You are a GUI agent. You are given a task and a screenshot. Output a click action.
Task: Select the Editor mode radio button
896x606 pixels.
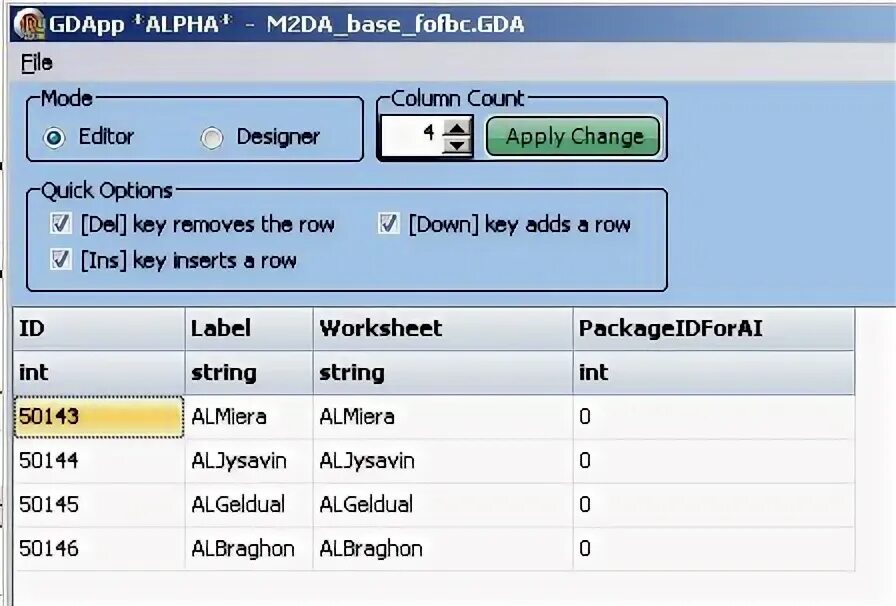click(x=55, y=138)
